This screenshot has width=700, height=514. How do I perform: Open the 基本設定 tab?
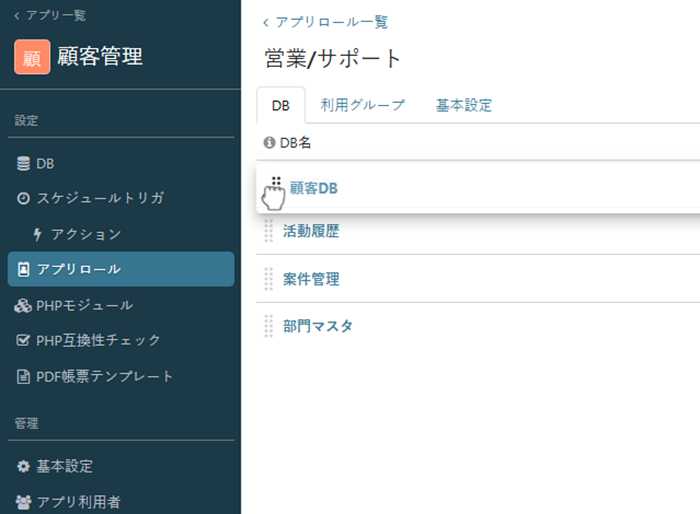click(463, 105)
